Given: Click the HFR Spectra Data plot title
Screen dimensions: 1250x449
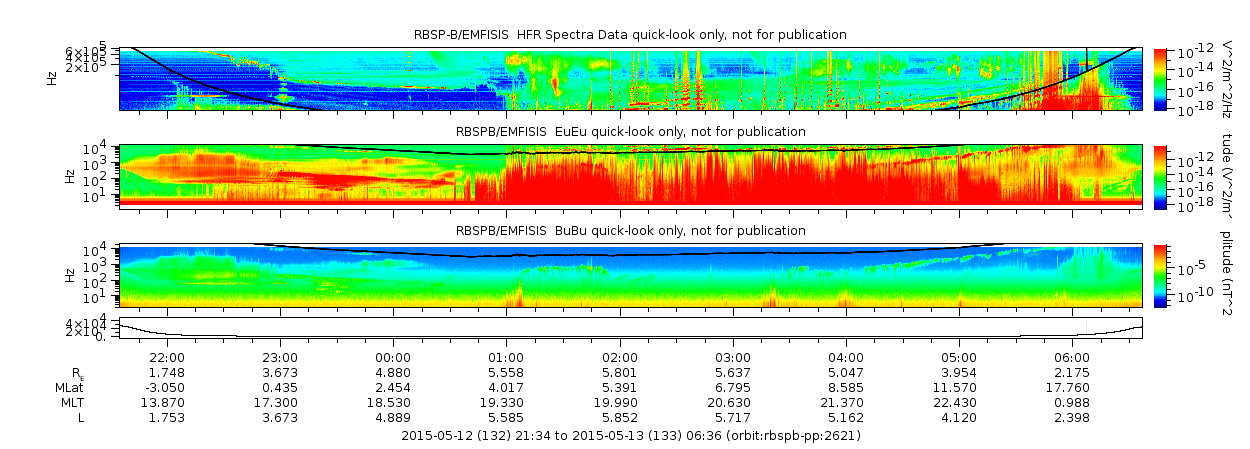Looking at the screenshot, I should (630, 35).
